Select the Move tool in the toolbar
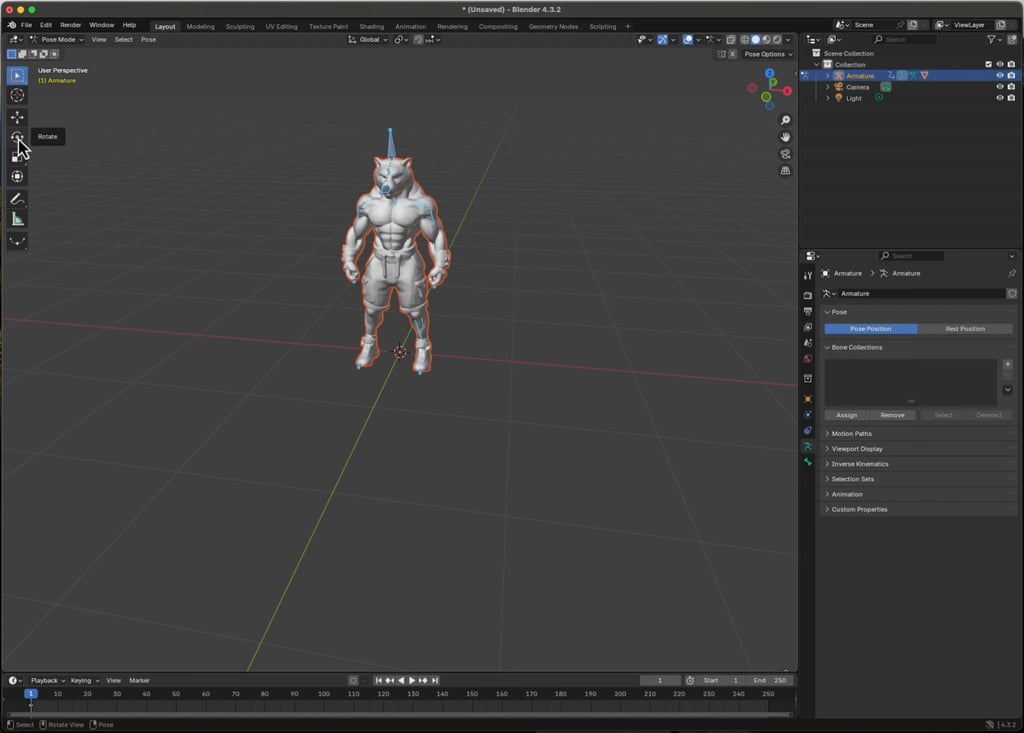Screen dimensions: 1024x733 tap(16, 116)
